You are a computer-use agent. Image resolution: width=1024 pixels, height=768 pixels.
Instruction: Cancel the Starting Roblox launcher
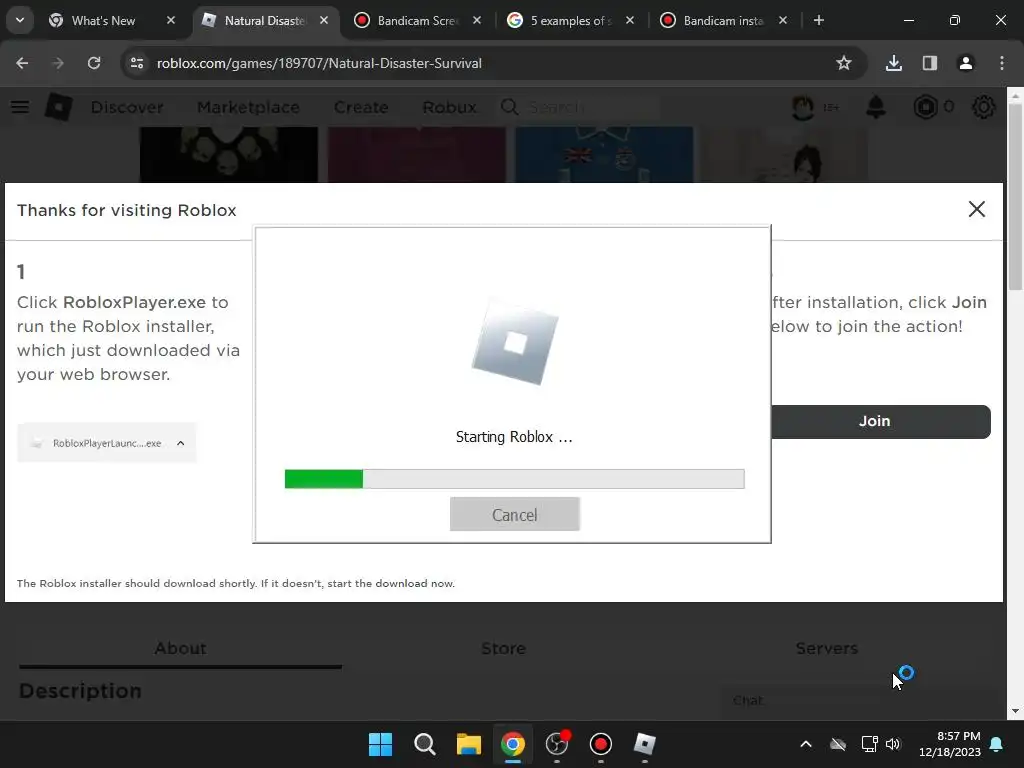point(515,514)
